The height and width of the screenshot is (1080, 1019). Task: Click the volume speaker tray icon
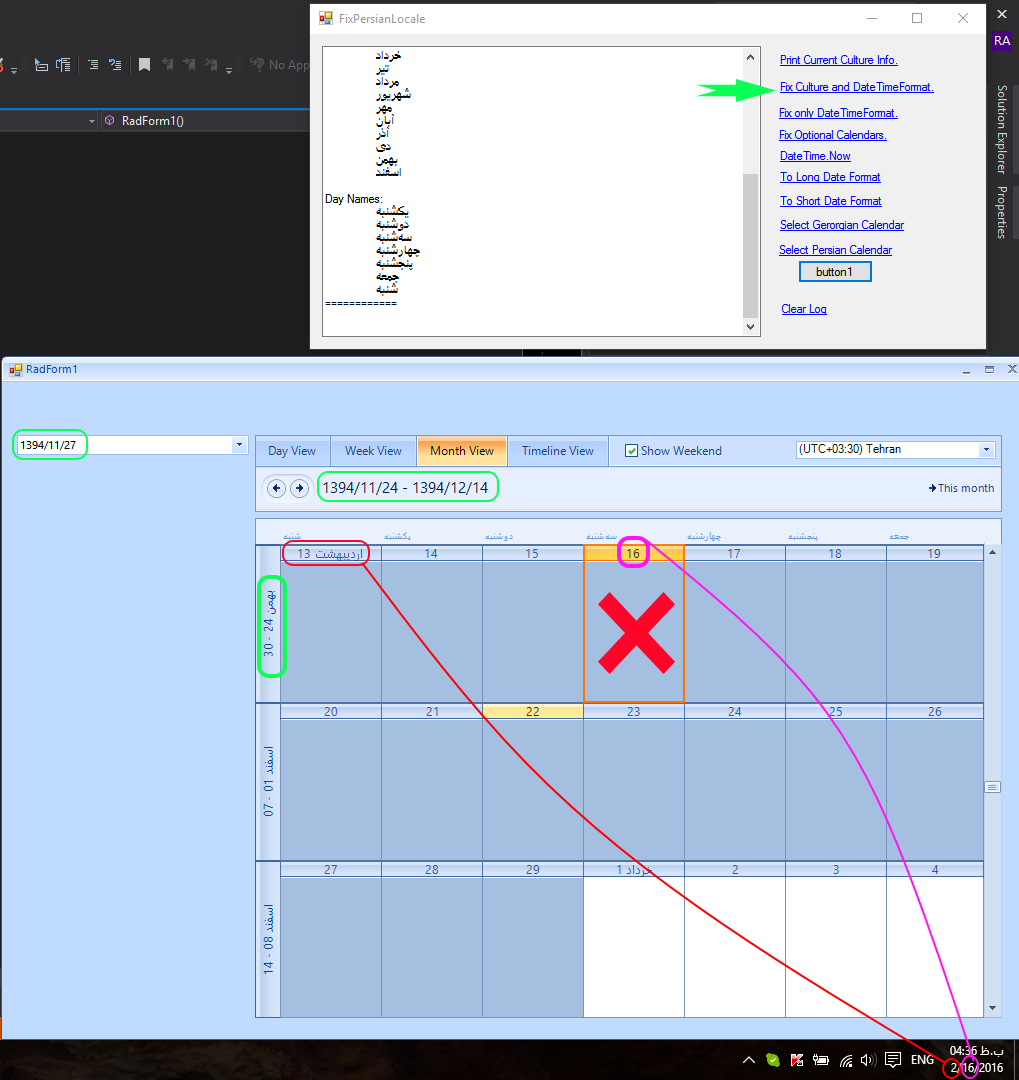pos(868,1060)
